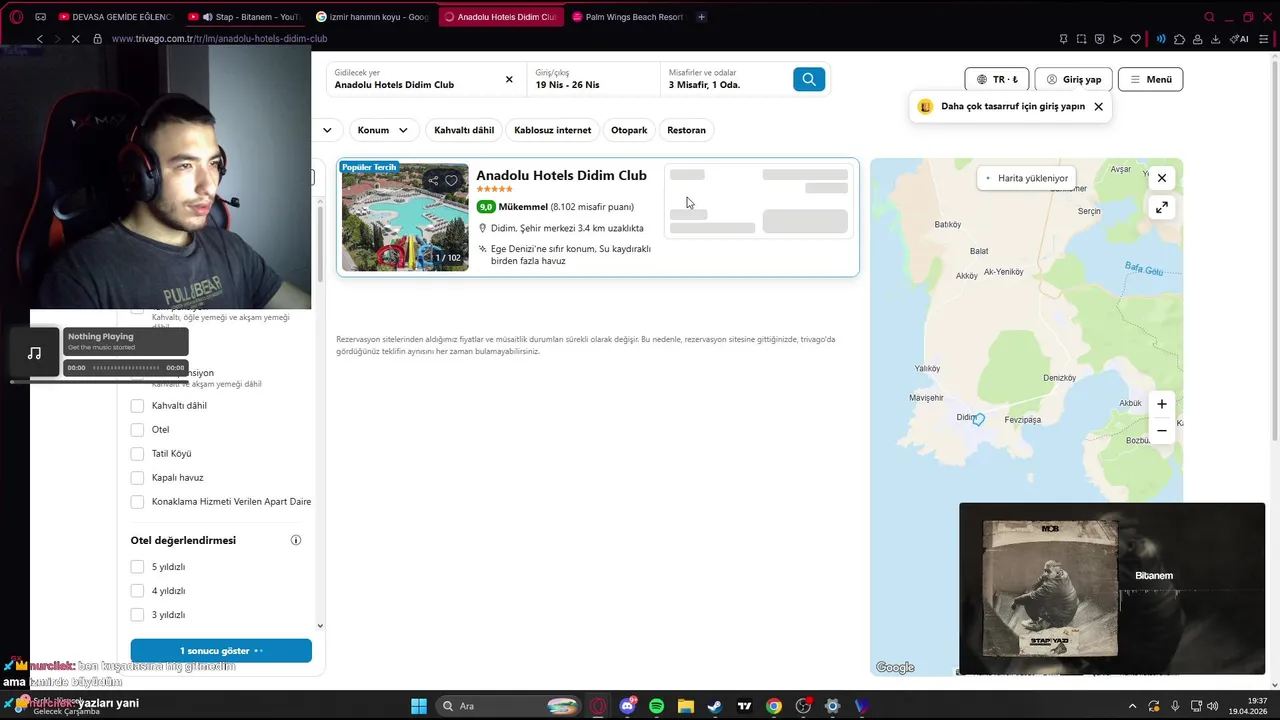Click the site padlock security icon
The height and width of the screenshot is (720, 1280).
(x=97, y=39)
